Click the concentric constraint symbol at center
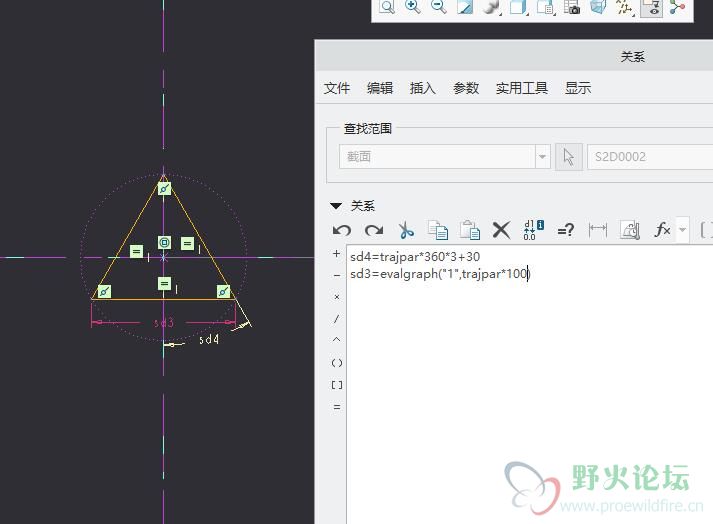Viewport: 713px width, 524px height. [164, 242]
